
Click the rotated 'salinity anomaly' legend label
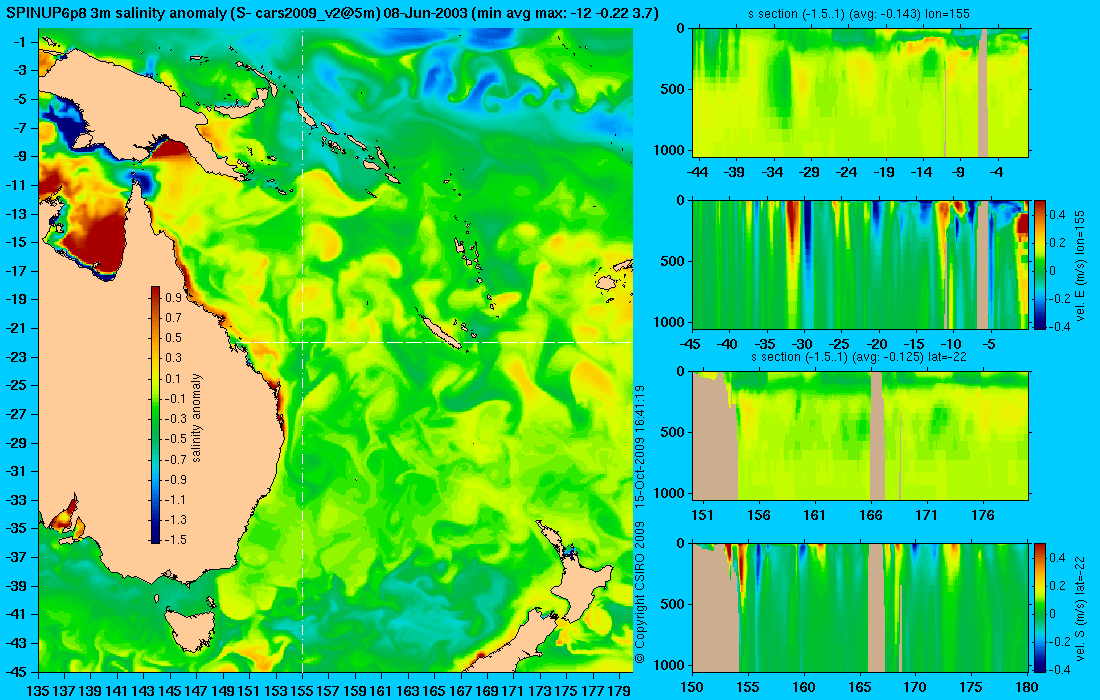click(x=196, y=418)
